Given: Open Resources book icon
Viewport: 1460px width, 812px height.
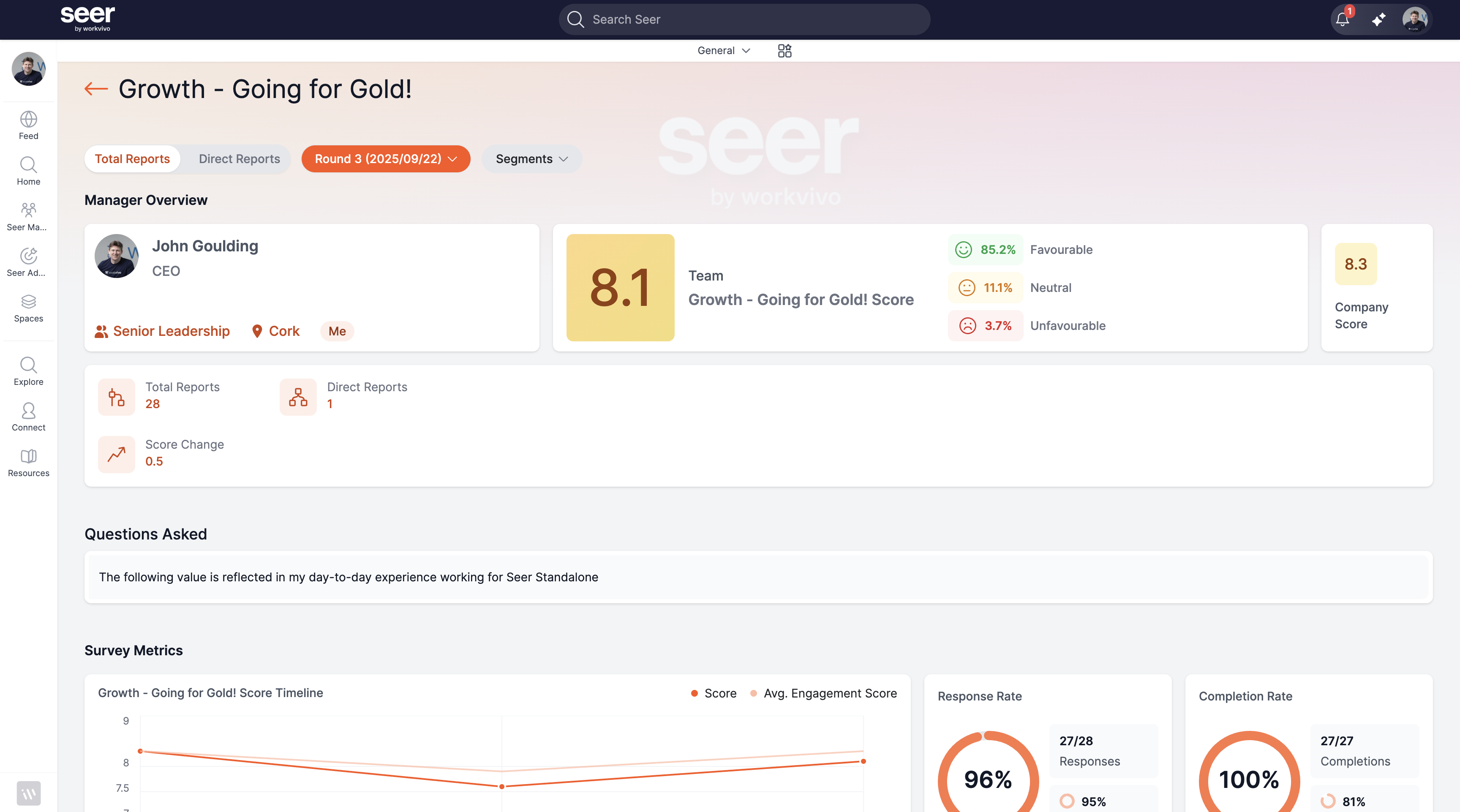Looking at the screenshot, I should [x=28, y=456].
